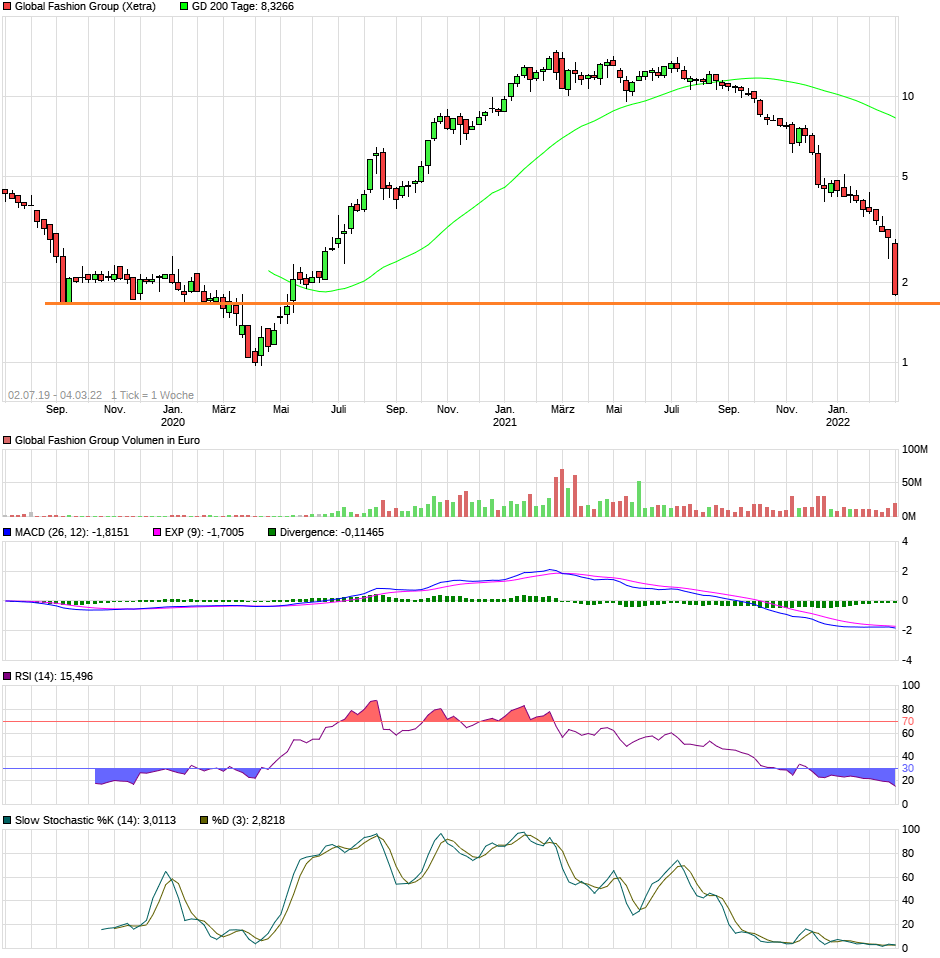Click the blue MACD legend swatch
The height and width of the screenshot is (958, 940).
pyautogui.click(x=7, y=533)
